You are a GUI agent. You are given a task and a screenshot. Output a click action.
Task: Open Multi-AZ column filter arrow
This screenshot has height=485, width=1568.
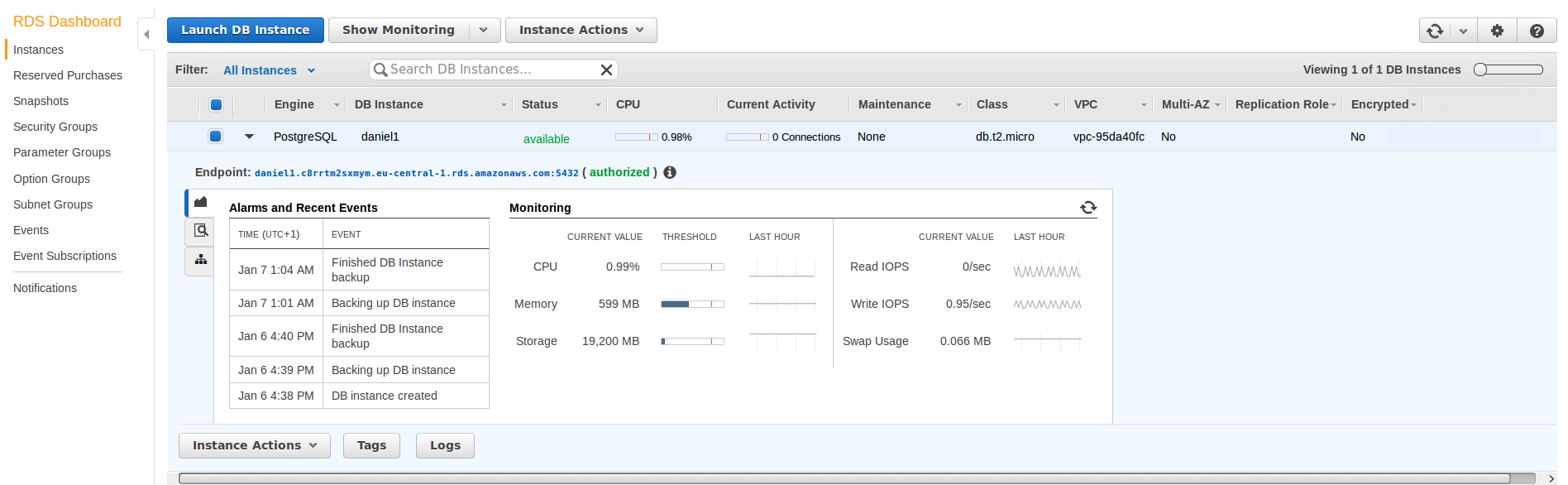(1217, 105)
